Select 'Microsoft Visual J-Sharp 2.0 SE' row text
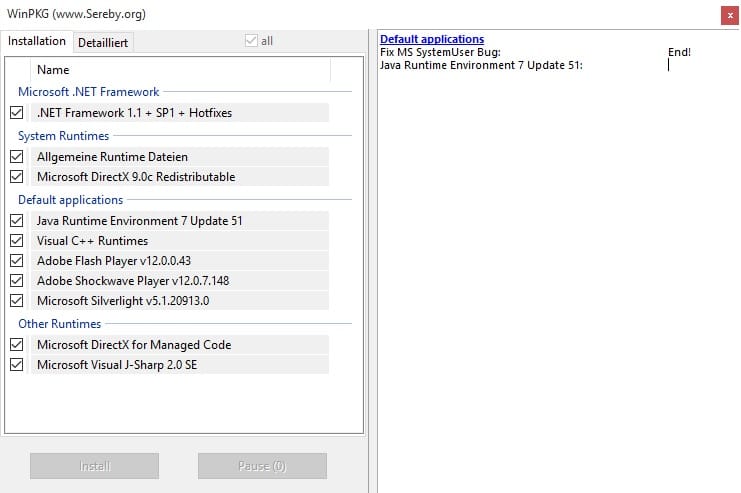 (x=117, y=365)
